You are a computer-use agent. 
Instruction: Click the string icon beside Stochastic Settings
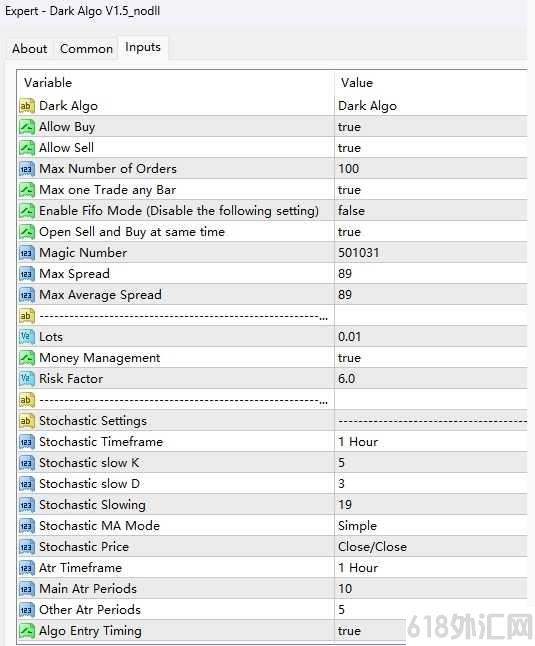point(26,421)
